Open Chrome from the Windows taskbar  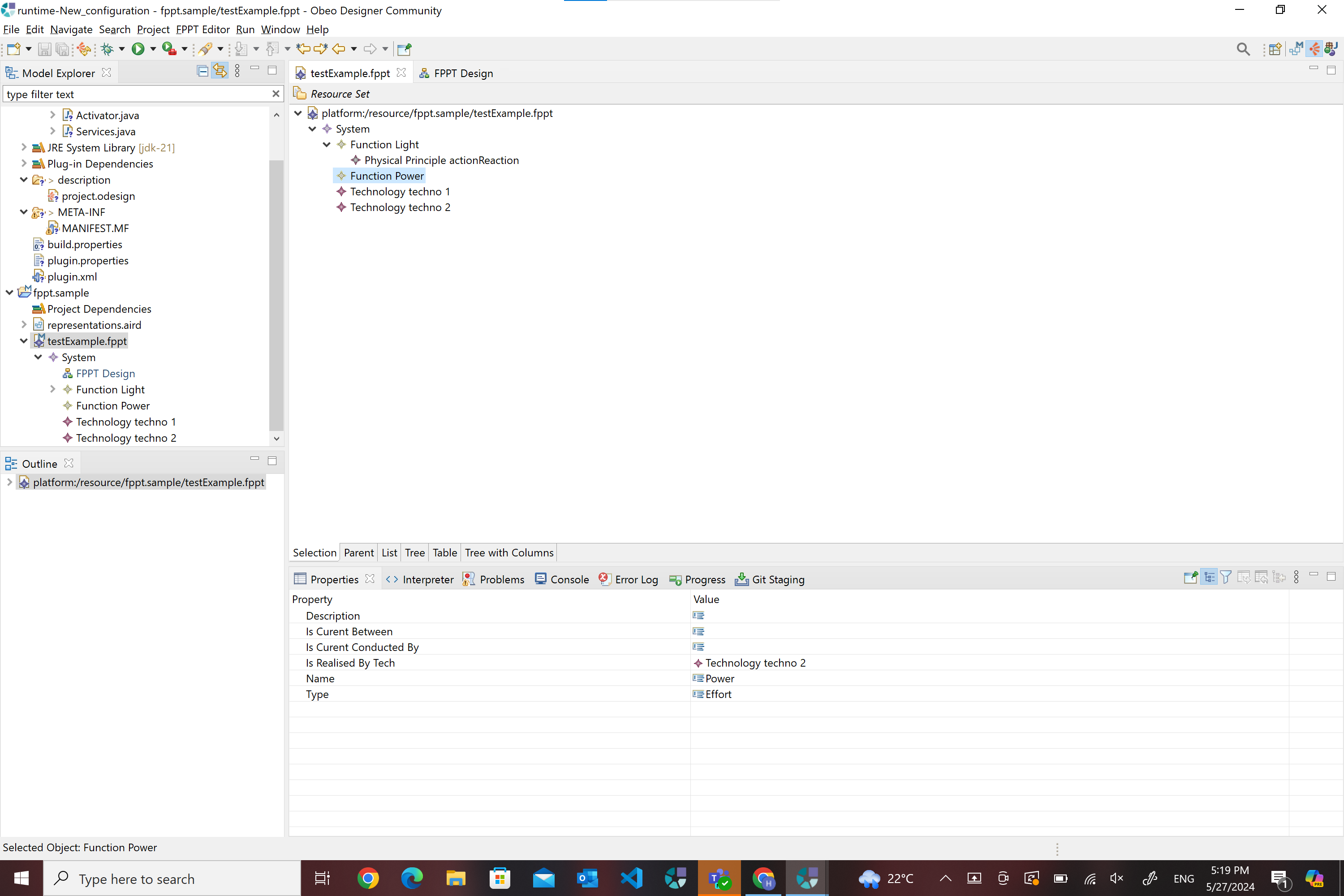click(368, 878)
